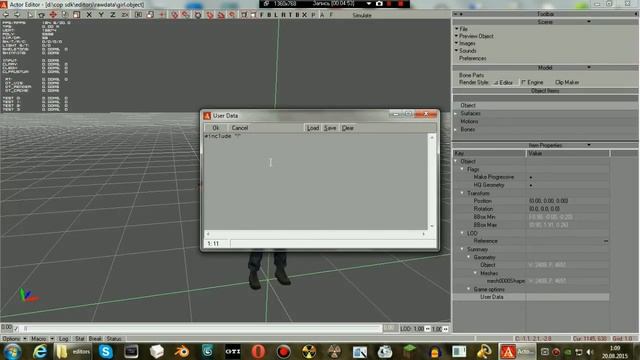Select the User Data property row
640x360 pixels.
(531, 297)
